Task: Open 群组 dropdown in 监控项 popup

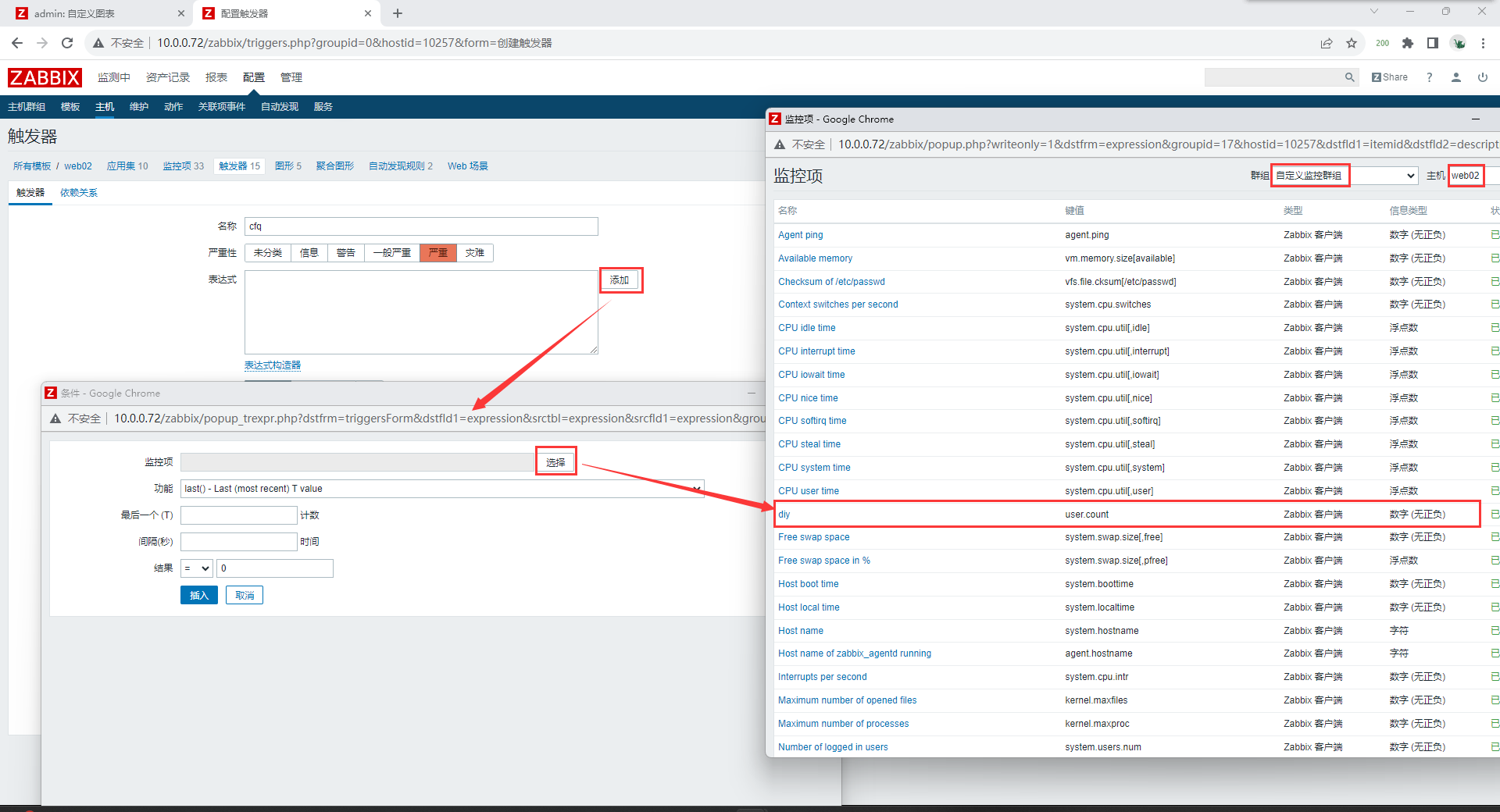Action: 1345,176
